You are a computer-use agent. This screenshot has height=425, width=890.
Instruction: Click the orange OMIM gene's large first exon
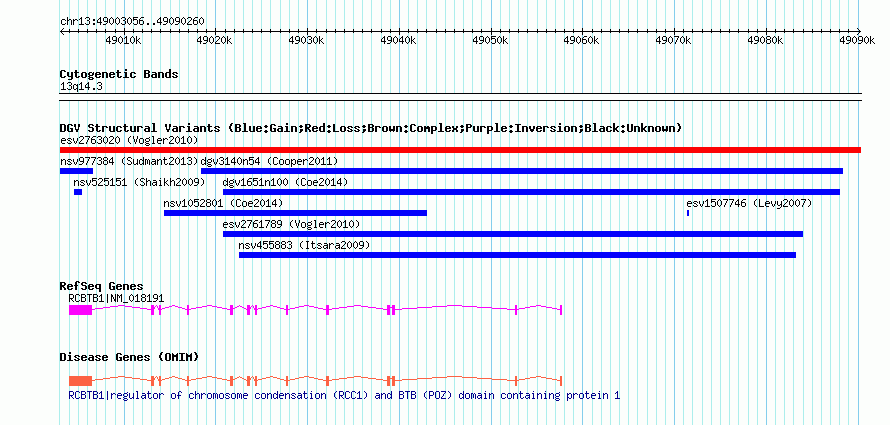click(x=80, y=381)
